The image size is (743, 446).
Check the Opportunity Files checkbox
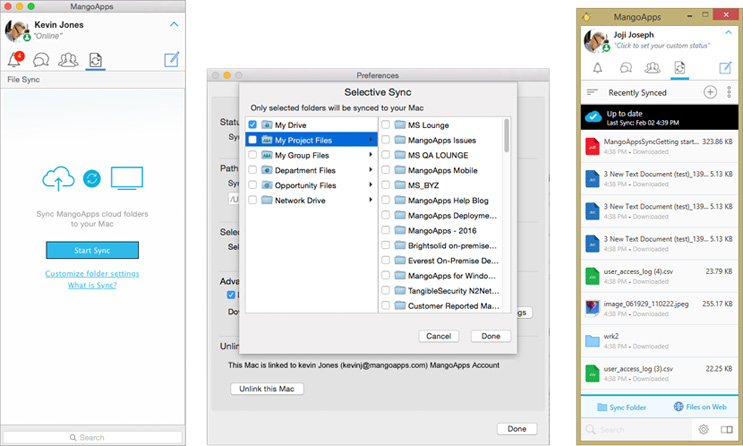tap(253, 185)
